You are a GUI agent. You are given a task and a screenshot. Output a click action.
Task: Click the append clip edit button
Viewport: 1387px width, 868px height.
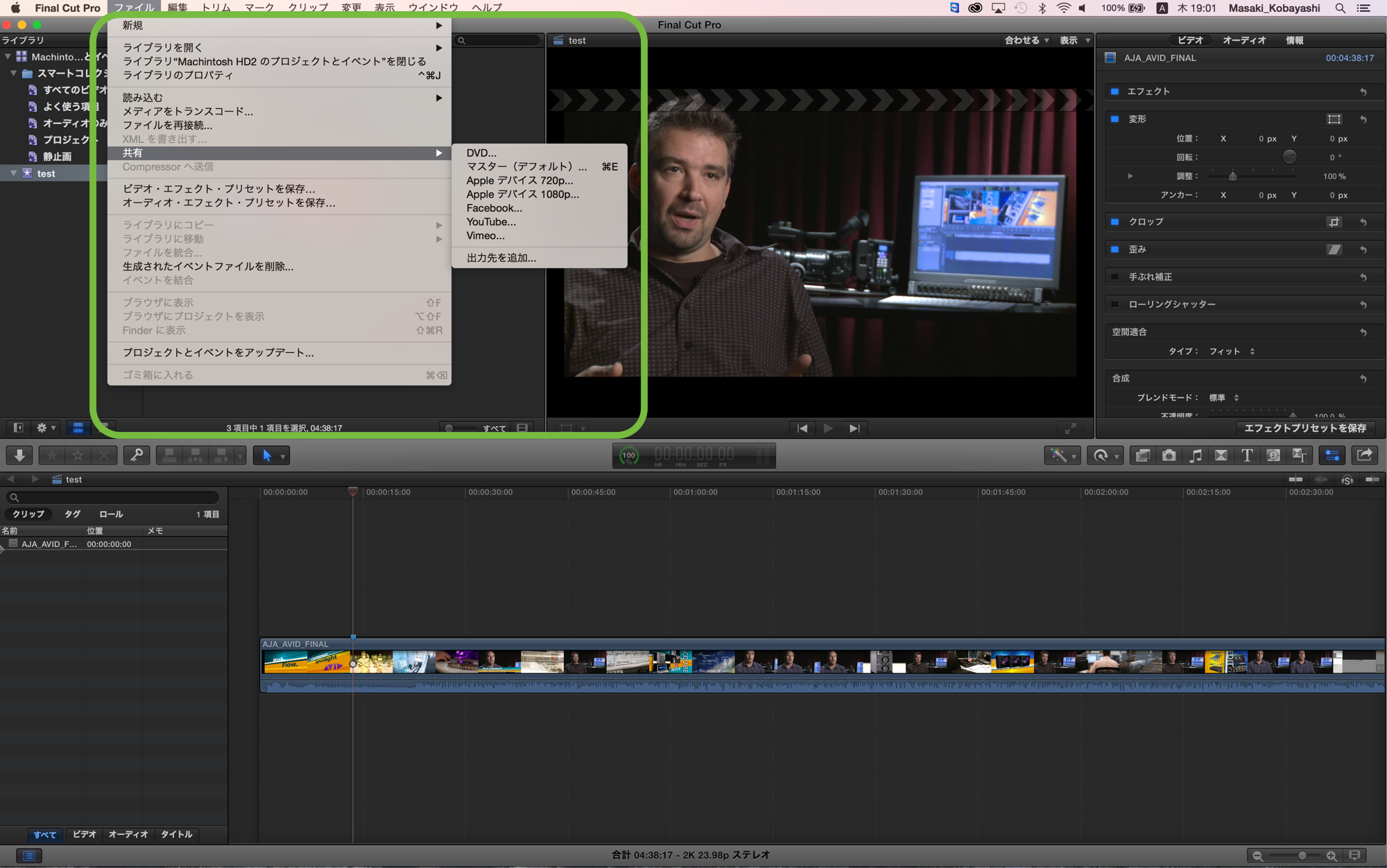[221, 455]
